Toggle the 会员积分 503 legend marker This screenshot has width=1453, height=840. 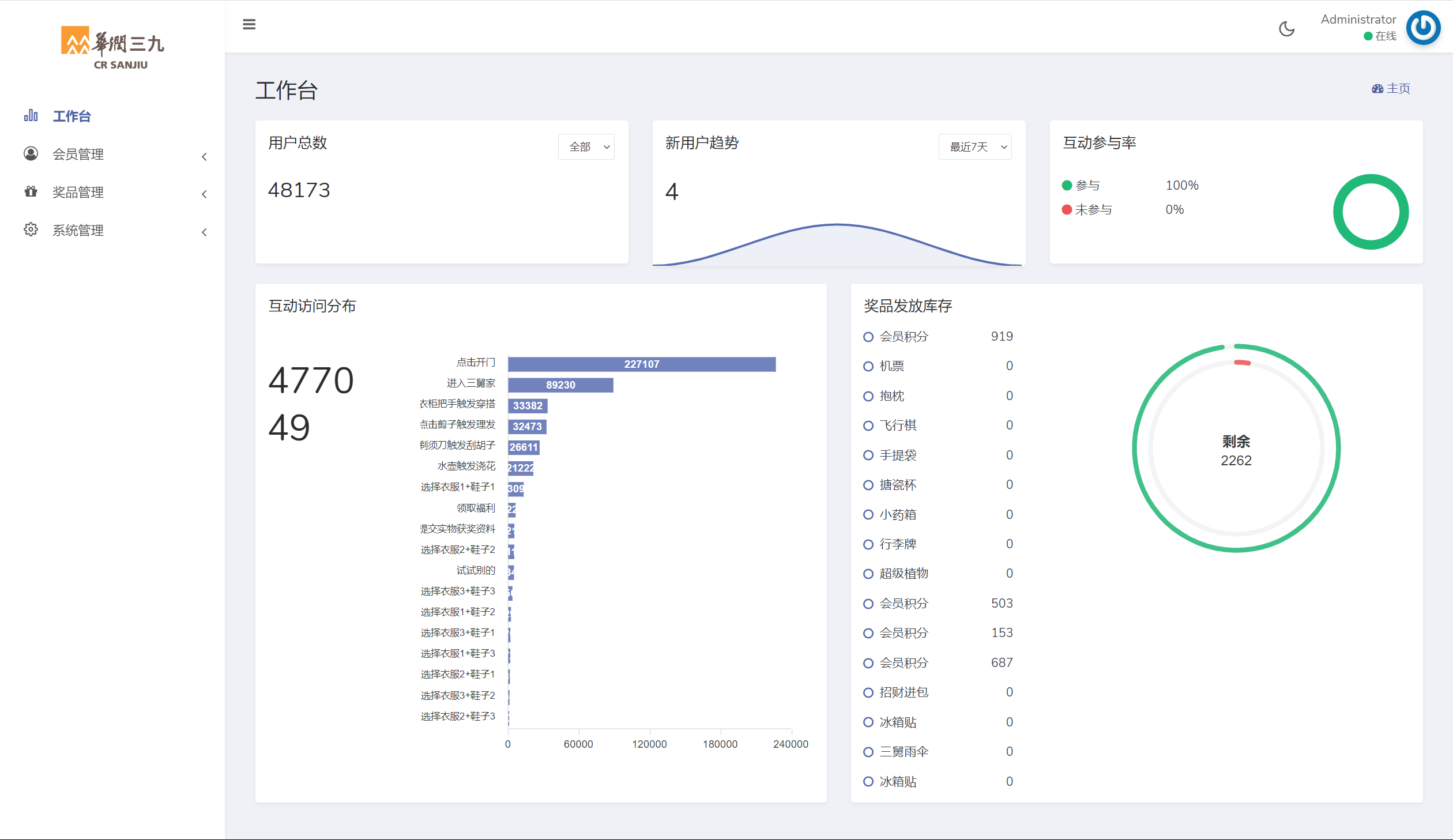[x=868, y=604]
